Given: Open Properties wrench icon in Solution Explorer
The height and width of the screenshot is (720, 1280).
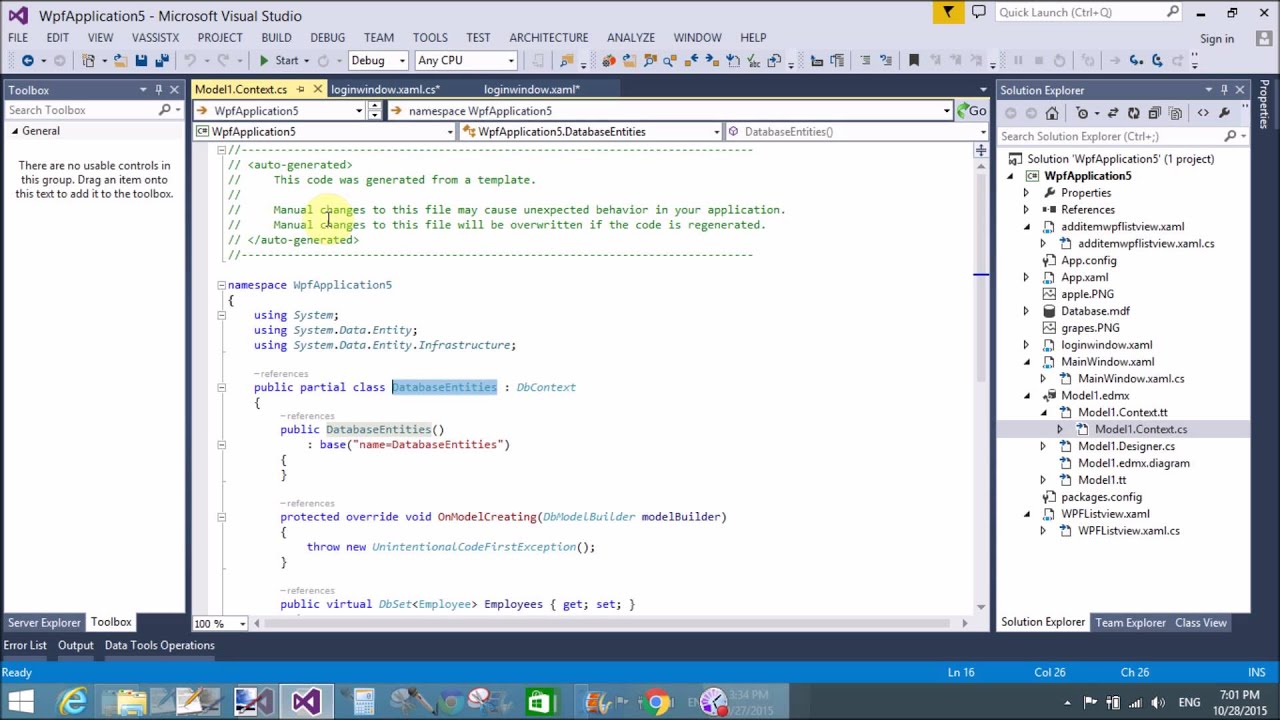Looking at the screenshot, I should coord(1224,113).
